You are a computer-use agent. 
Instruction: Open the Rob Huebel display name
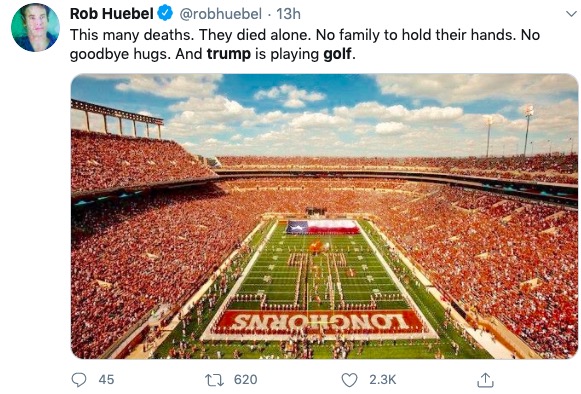pyautogui.click(x=112, y=14)
